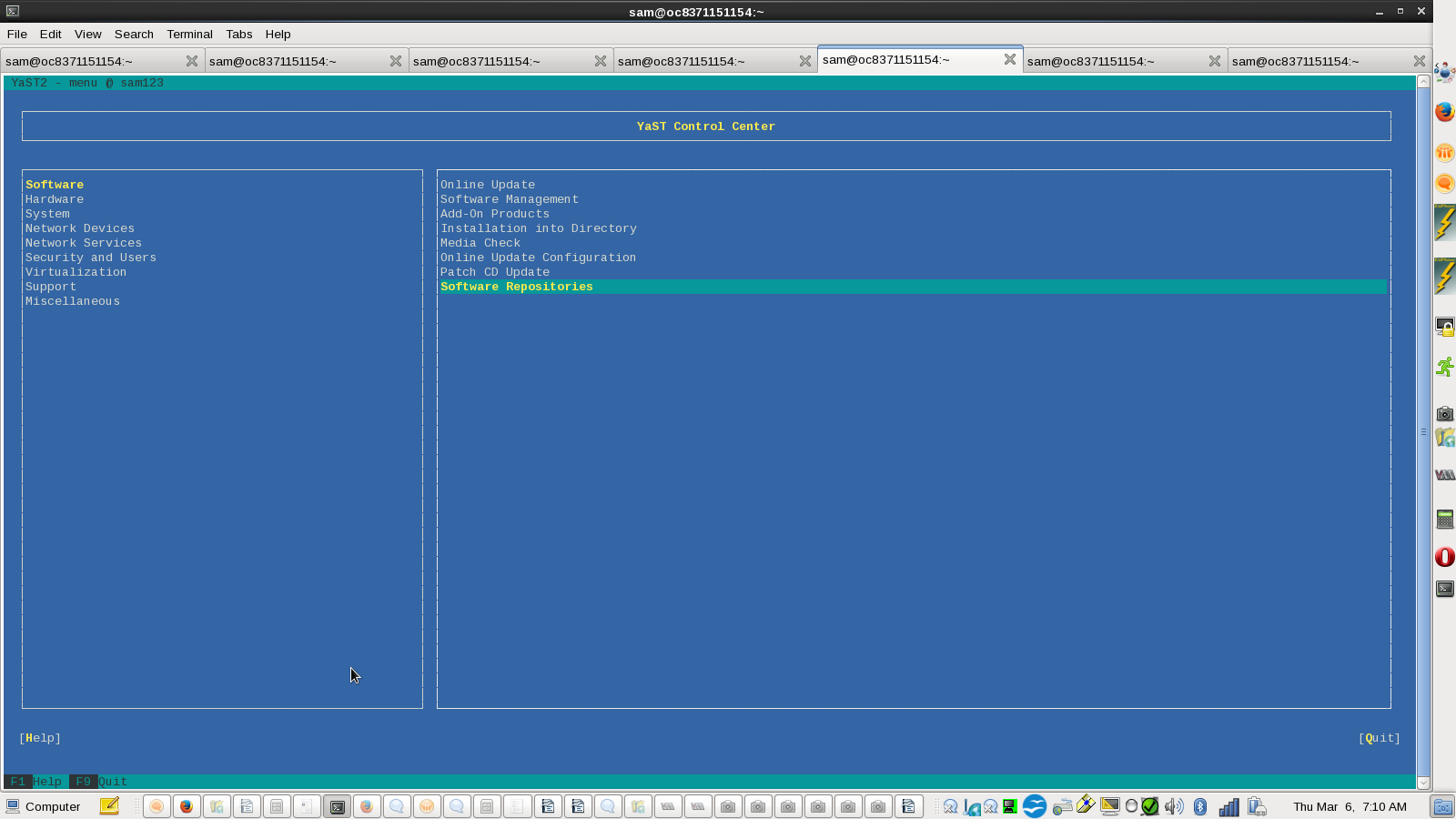1456x819 pixels.
Task: Click the keyboard tray icon
Action: pyautogui.click(x=1062, y=806)
